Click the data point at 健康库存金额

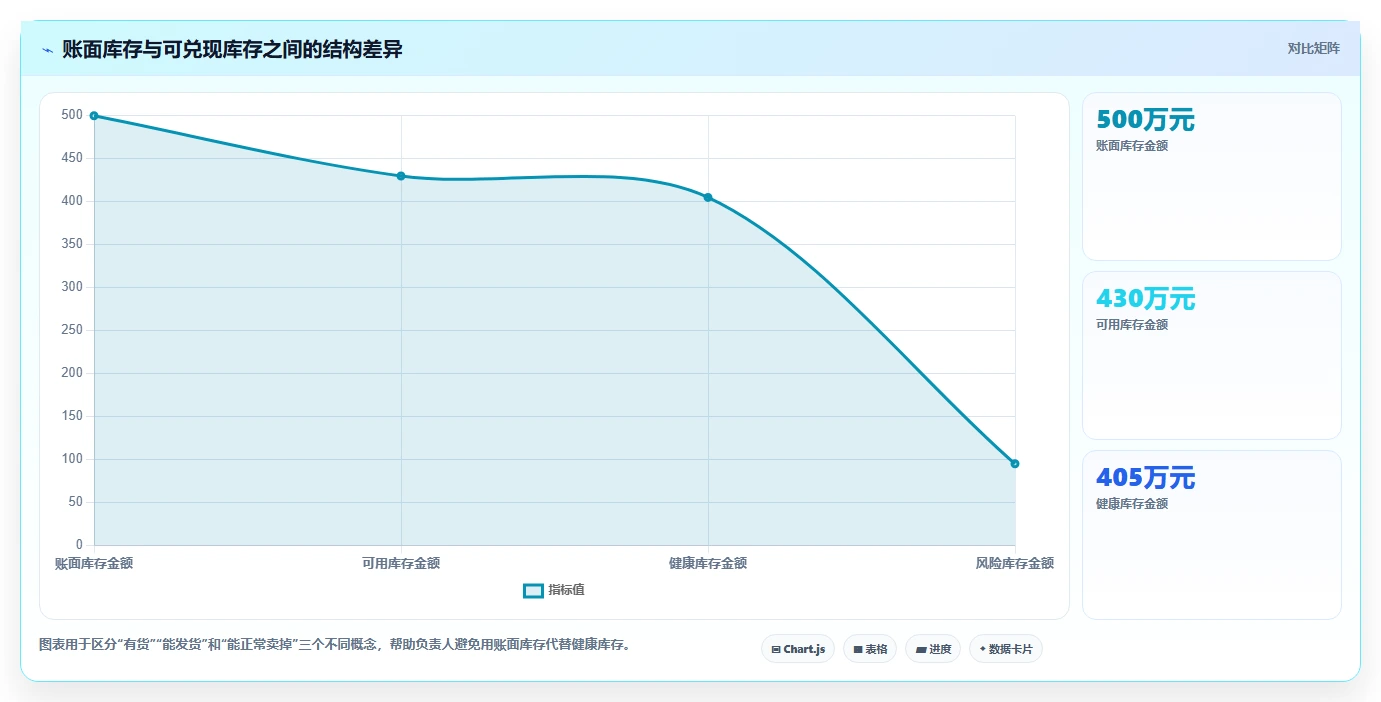[x=708, y=197]
